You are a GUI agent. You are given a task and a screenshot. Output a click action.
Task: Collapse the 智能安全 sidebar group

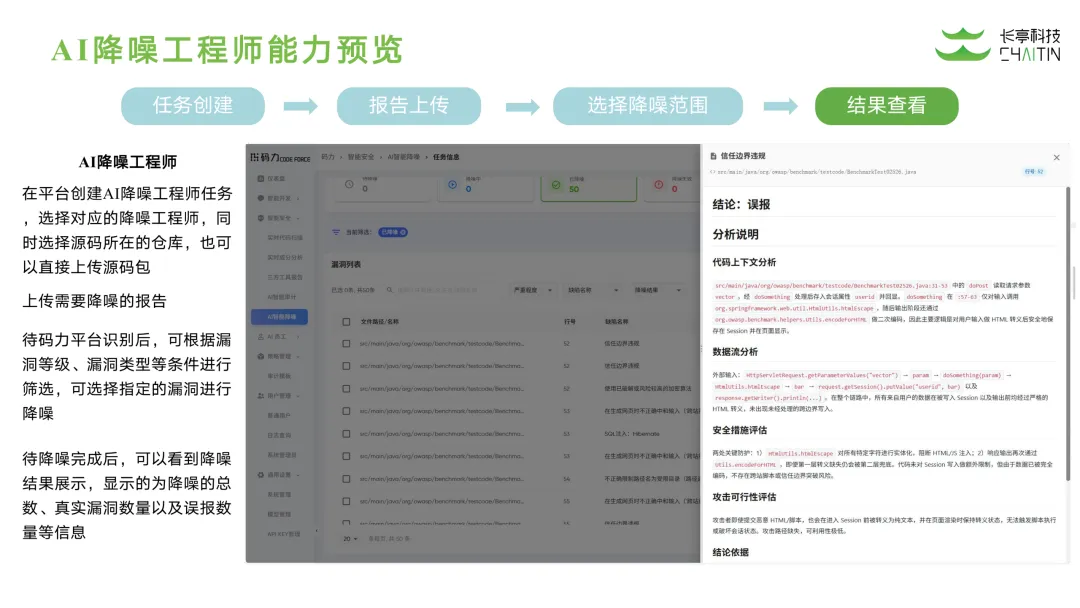[x=298, y=218]
